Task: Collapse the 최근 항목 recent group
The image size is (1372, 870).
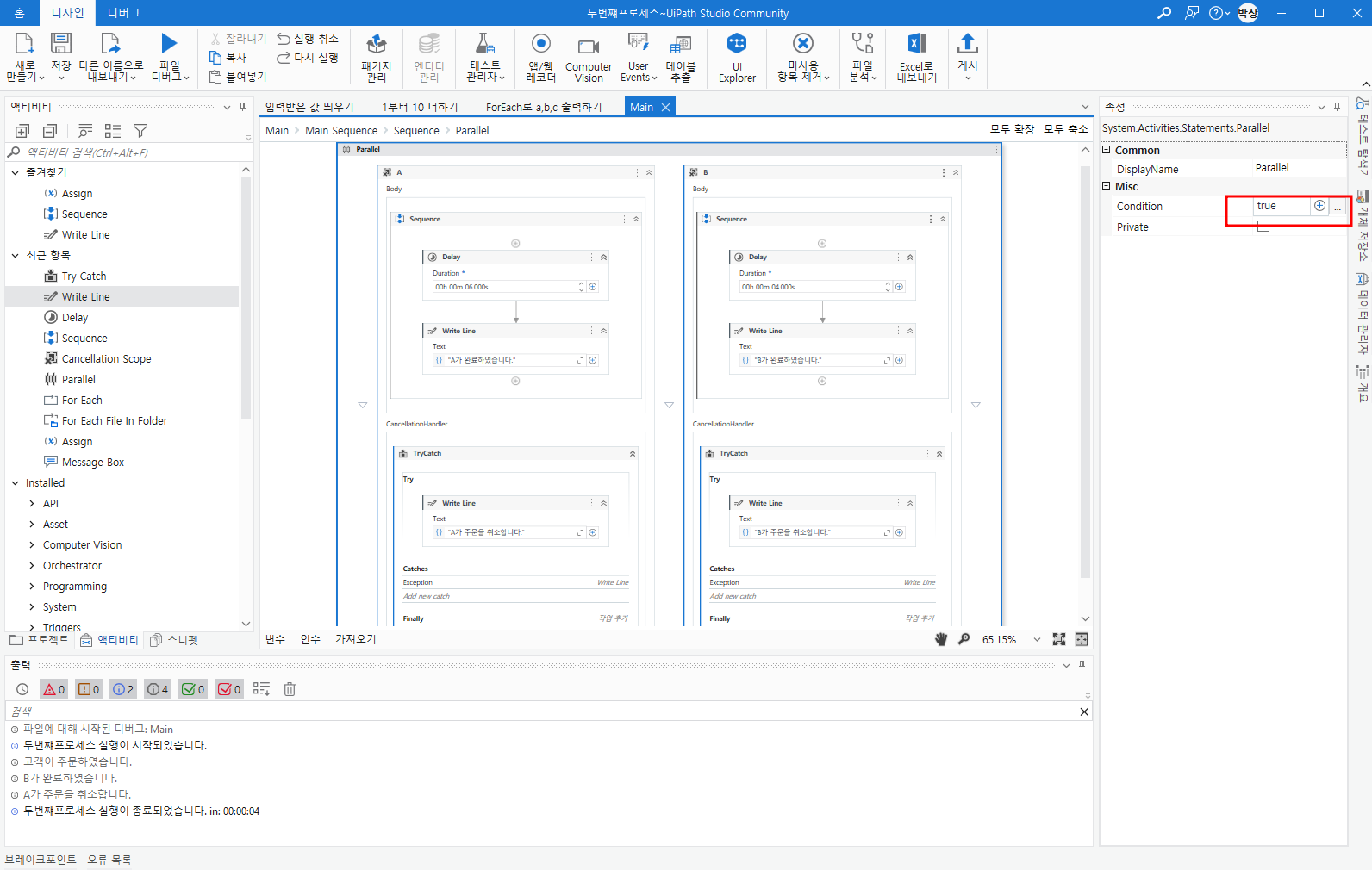Action: (x=15, y=255)
